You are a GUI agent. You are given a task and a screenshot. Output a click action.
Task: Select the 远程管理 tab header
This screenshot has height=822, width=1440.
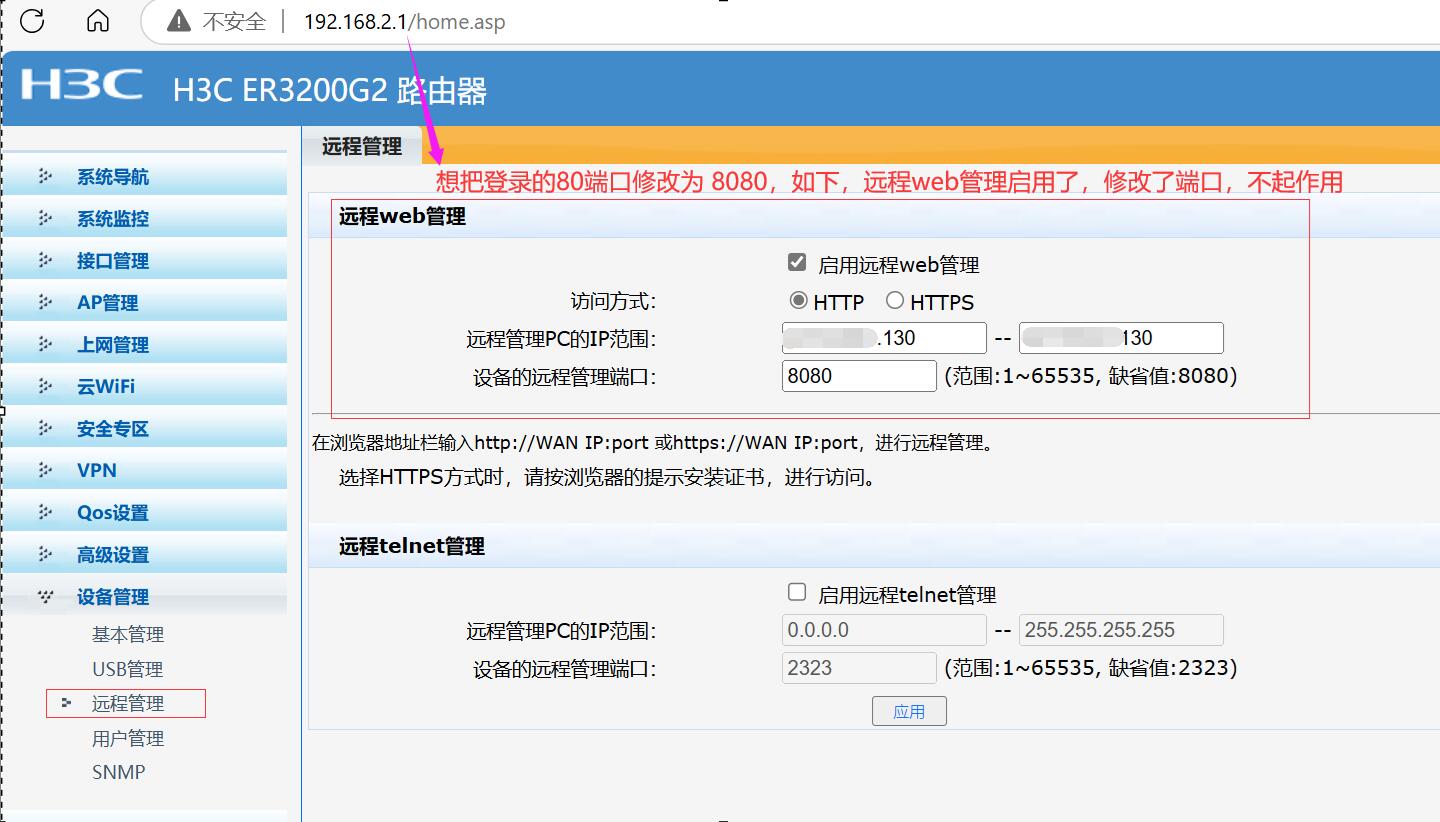coord(362,146)
